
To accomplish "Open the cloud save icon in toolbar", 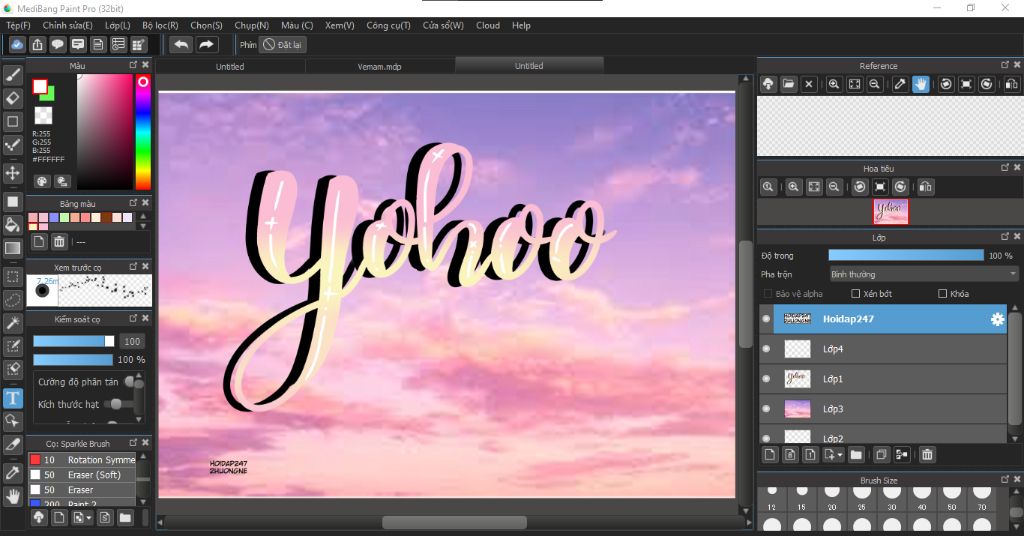I will [x=17, y=44].
